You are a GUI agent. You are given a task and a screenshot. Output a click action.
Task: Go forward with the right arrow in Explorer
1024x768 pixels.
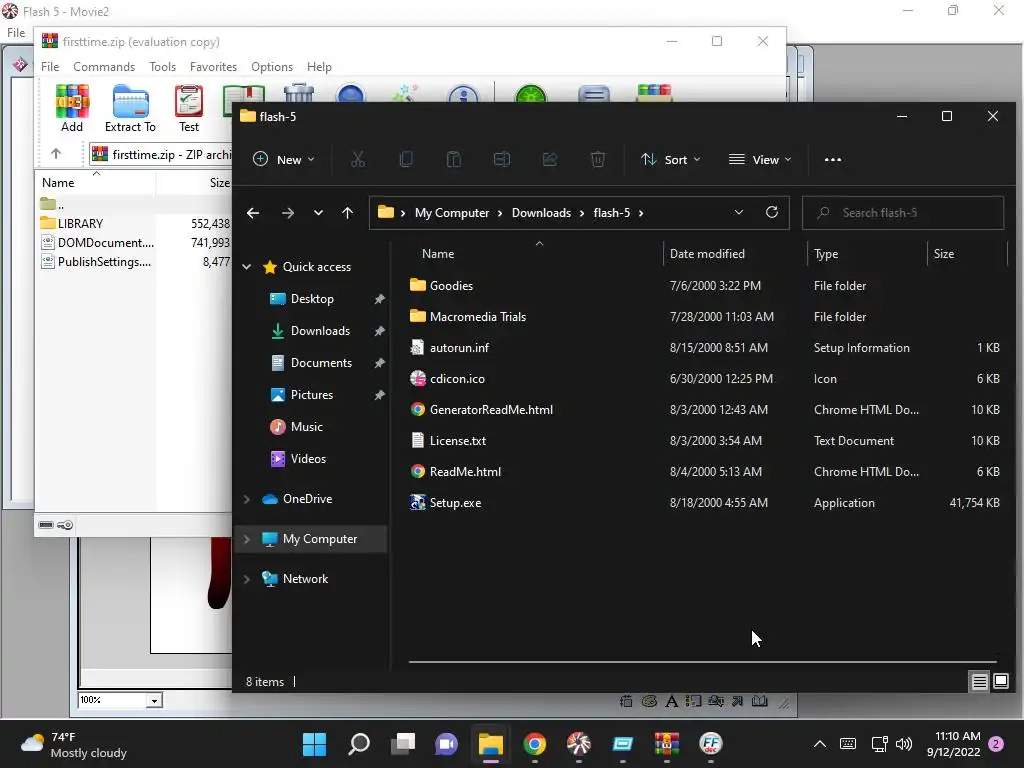(287, 213)
